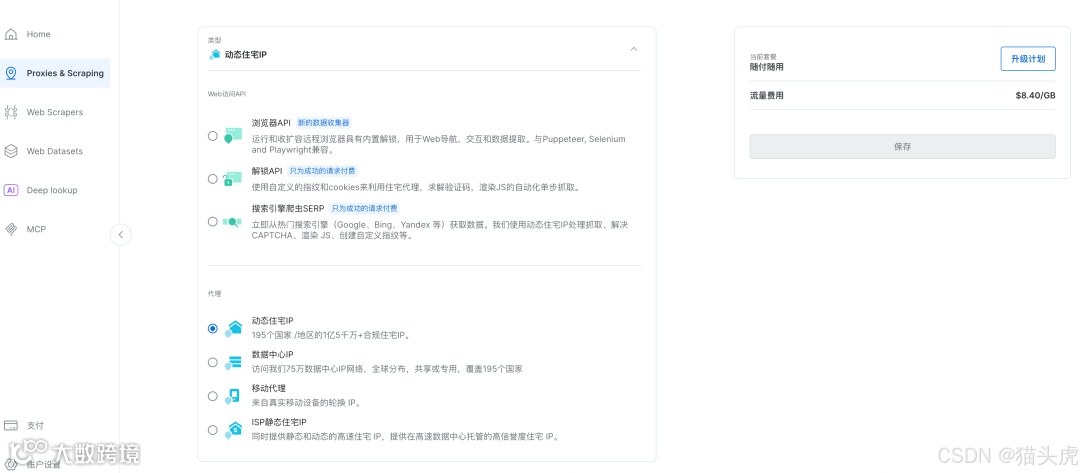1080x473 pixels.
Task: Select the ISP静态住宅IP radio button
Action: (x=213, y=430)
